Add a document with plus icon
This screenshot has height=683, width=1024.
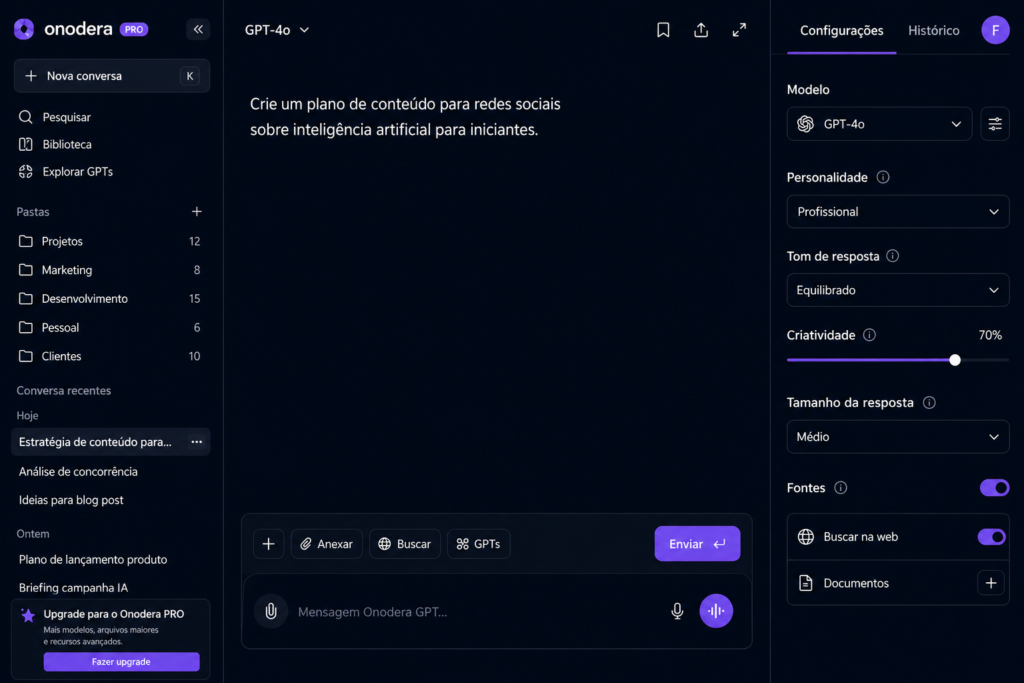[x=991, y=583]
